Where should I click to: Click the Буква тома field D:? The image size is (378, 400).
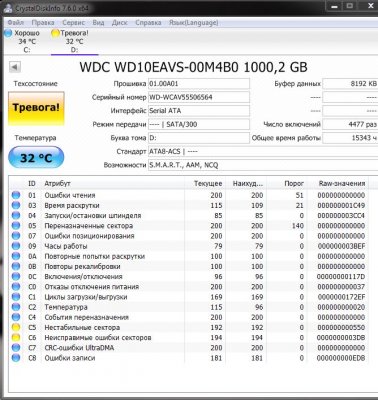point(199,138)
